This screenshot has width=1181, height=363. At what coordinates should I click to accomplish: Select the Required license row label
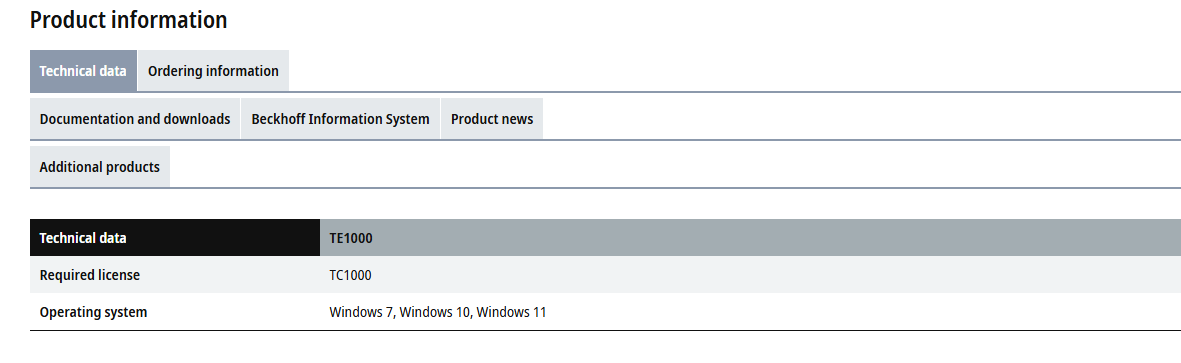click(90, 276)
